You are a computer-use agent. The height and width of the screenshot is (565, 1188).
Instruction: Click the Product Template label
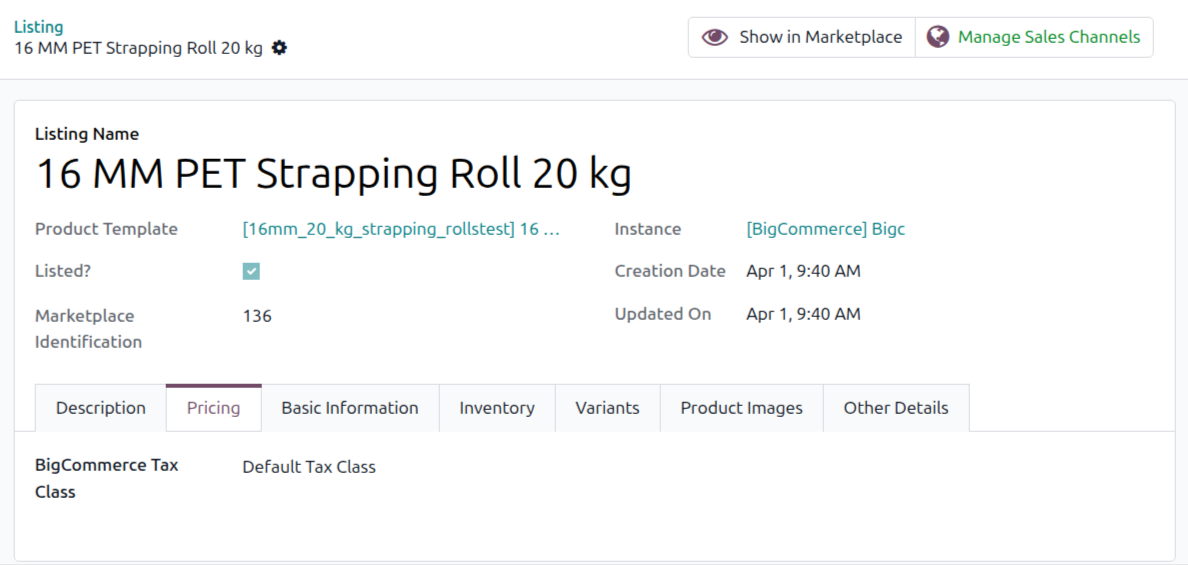click(107, 229)
